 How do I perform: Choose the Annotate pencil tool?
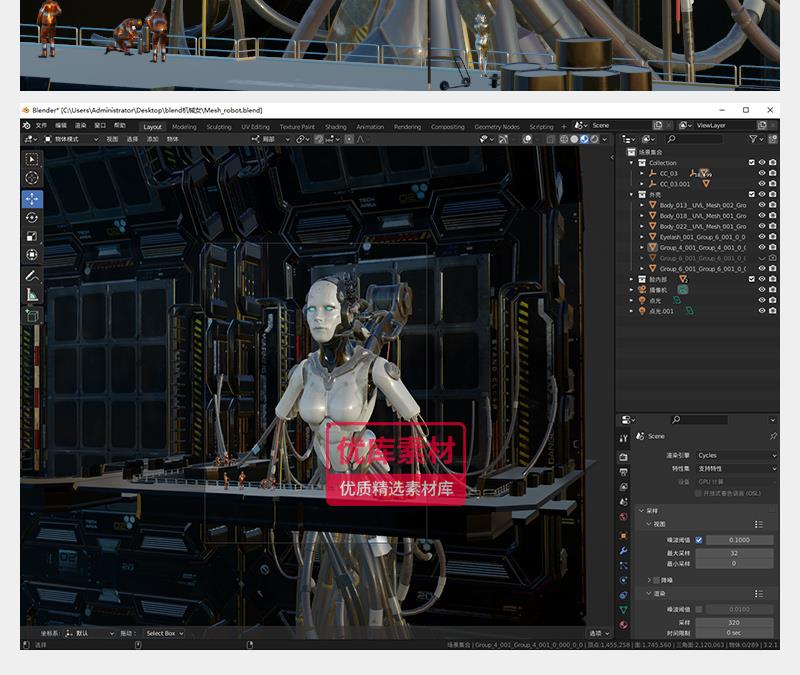pyautogui.click(x=32, y=275)
